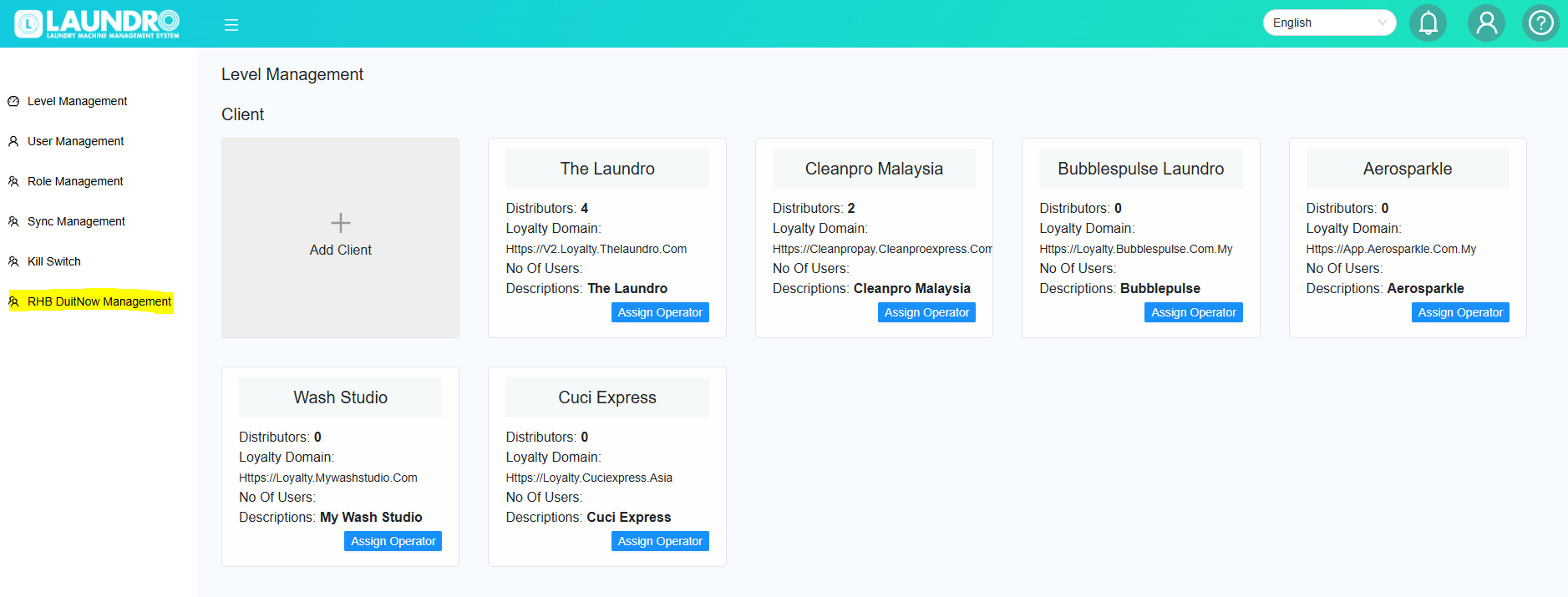This screenshot has height=597, width=1568.
Task: Open Level Management menu item
Action: click(x=78, y=101)
